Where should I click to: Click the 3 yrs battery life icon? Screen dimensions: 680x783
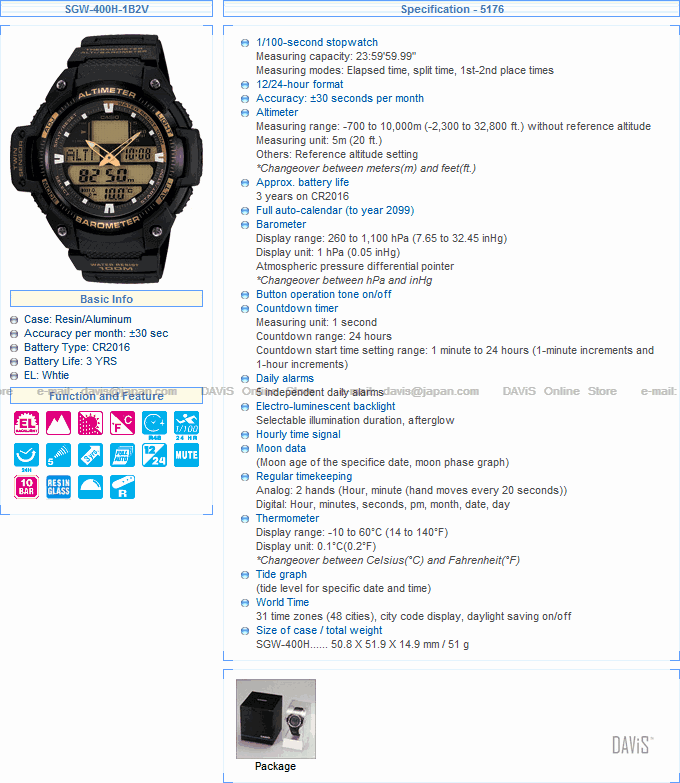90,455
